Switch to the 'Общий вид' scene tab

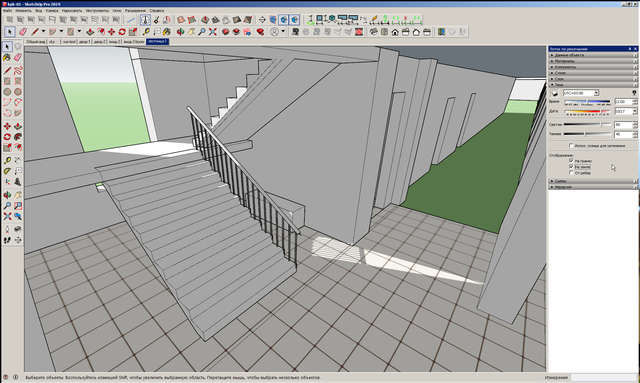point(36,42)
